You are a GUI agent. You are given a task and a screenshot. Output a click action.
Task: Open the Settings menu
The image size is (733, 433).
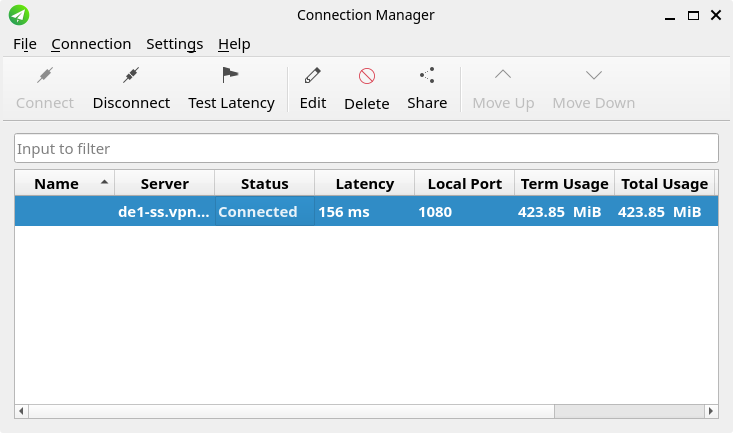(x=174, y=44)
